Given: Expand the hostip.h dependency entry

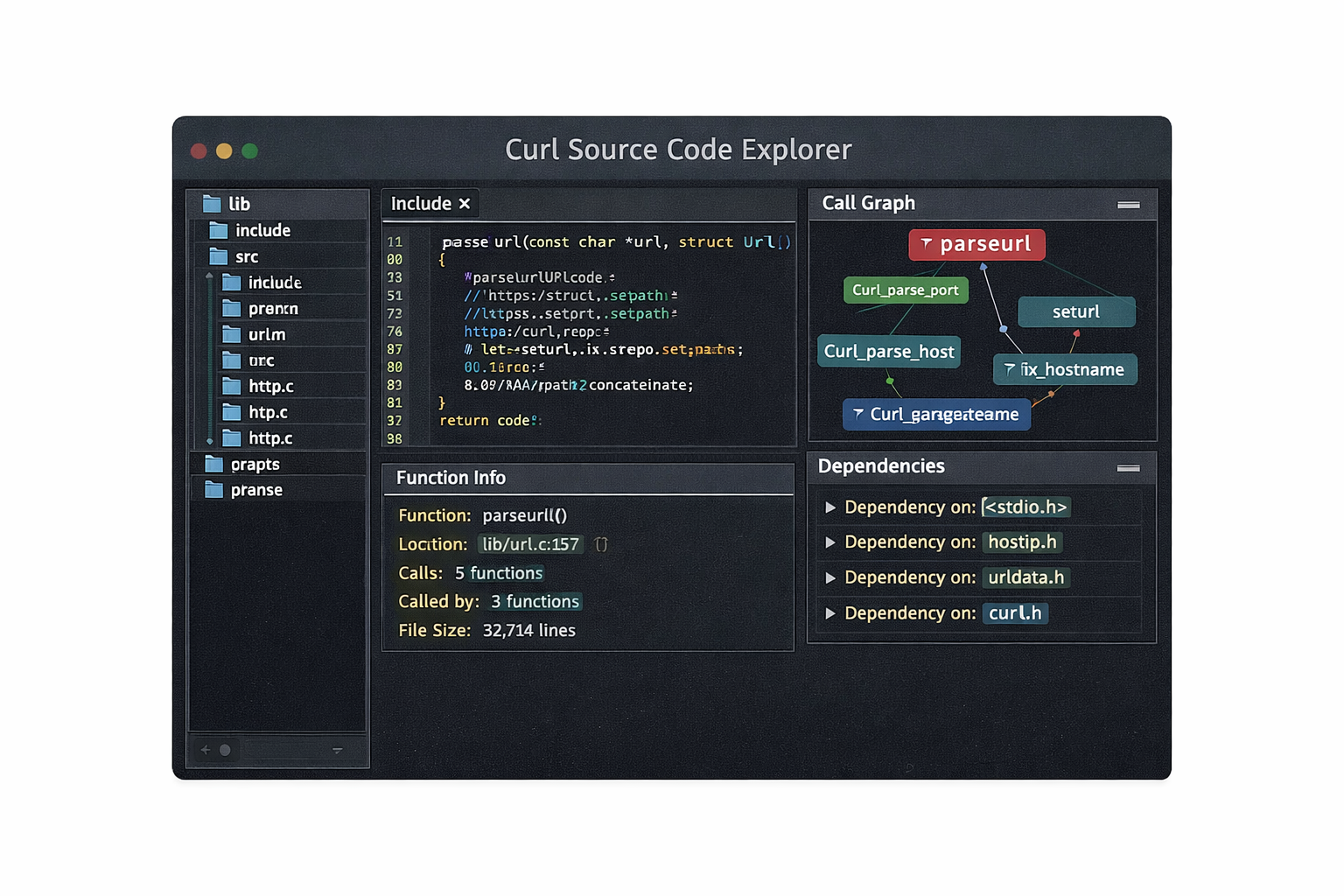Looking at the screenshot, I should pyautogui.click(x=830, y=542).
